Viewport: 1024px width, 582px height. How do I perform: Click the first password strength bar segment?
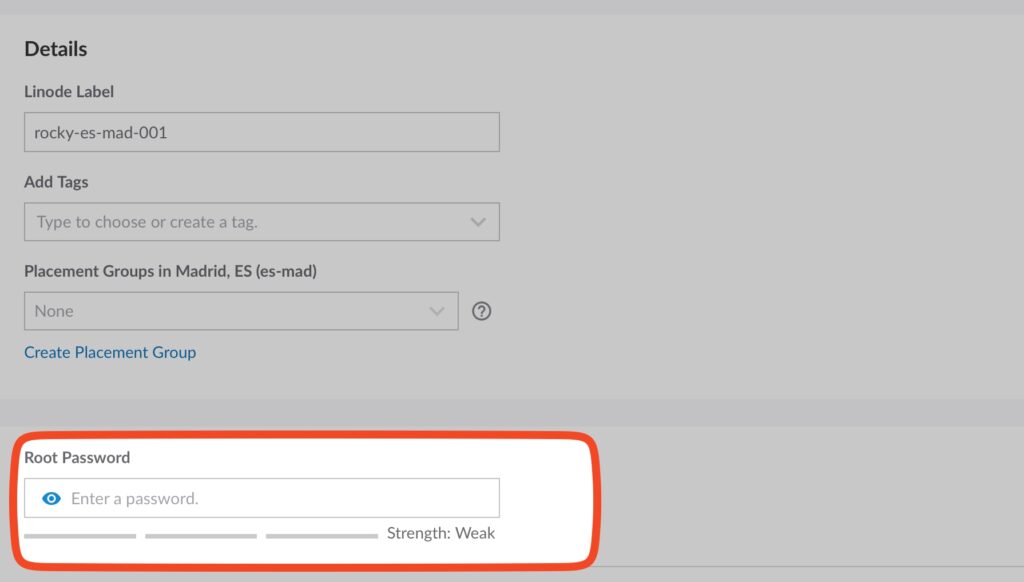pos(80,536)
